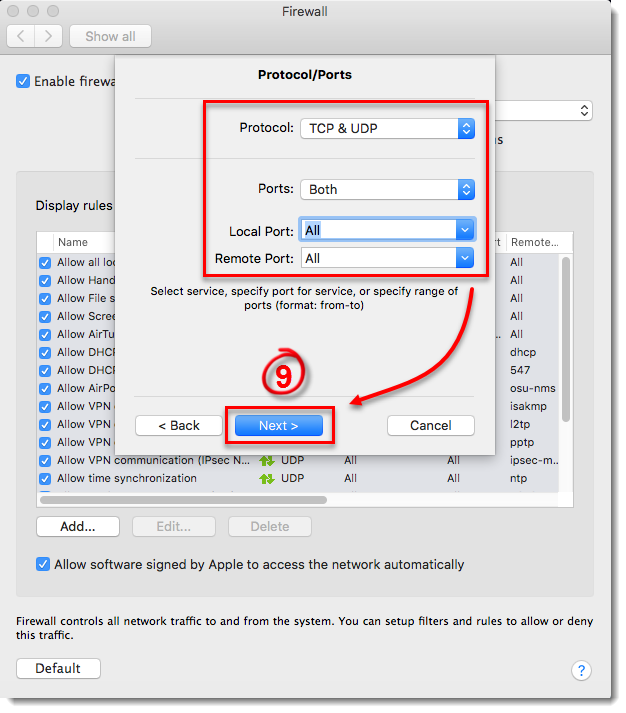Click direction arrows icon of IPsec VPN rule

tap(267, 461)
